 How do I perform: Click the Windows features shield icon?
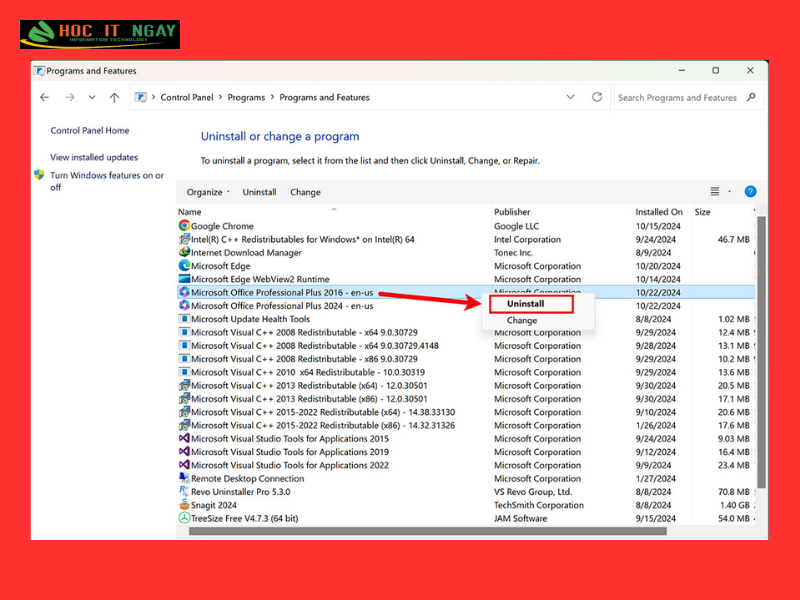39,175
